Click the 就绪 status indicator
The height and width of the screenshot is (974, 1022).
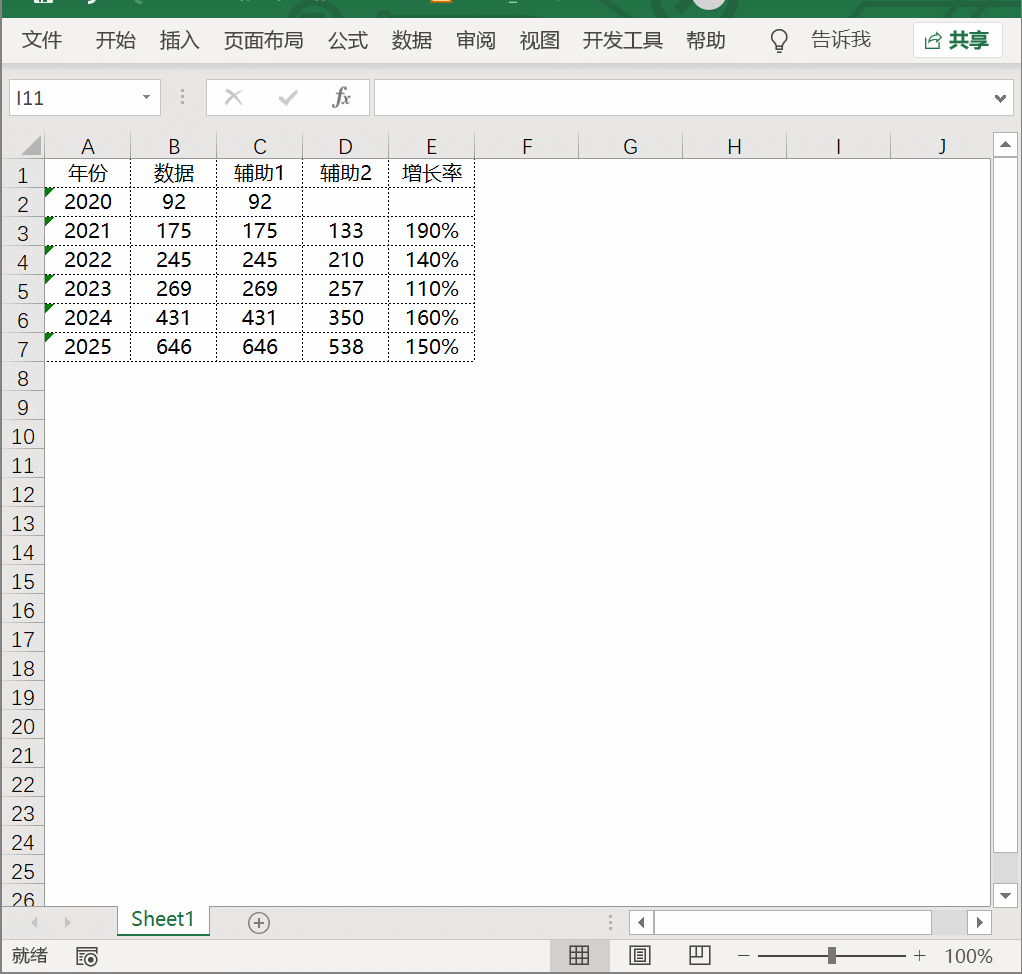click(x=29, y=956)
